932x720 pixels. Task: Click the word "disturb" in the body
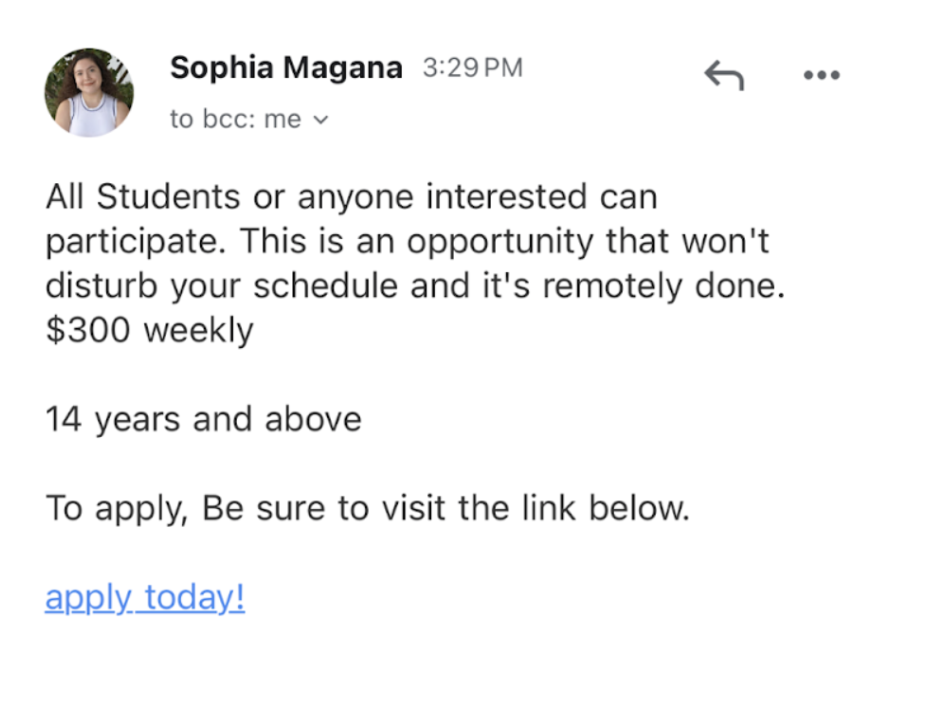point(101,286)
